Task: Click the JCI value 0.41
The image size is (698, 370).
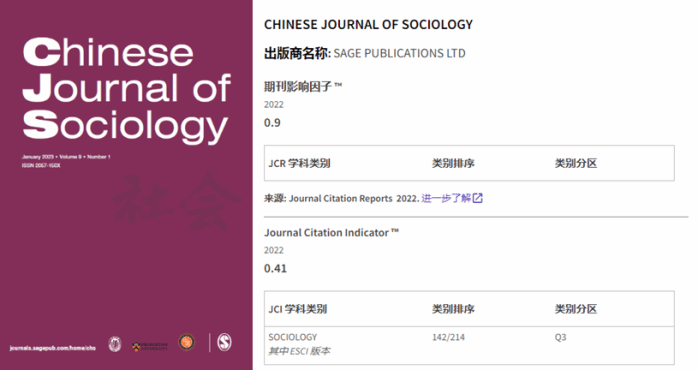Action: tap(275, 268)
